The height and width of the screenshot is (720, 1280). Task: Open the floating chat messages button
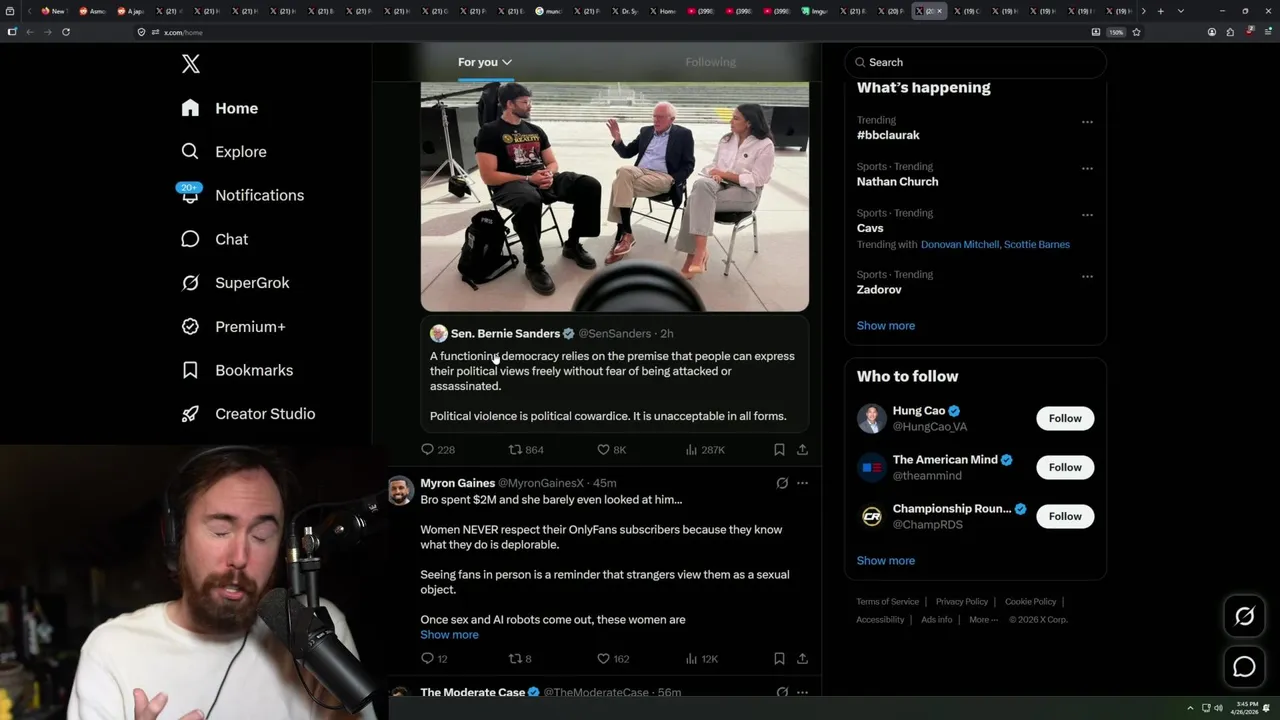pos(1244,667)
